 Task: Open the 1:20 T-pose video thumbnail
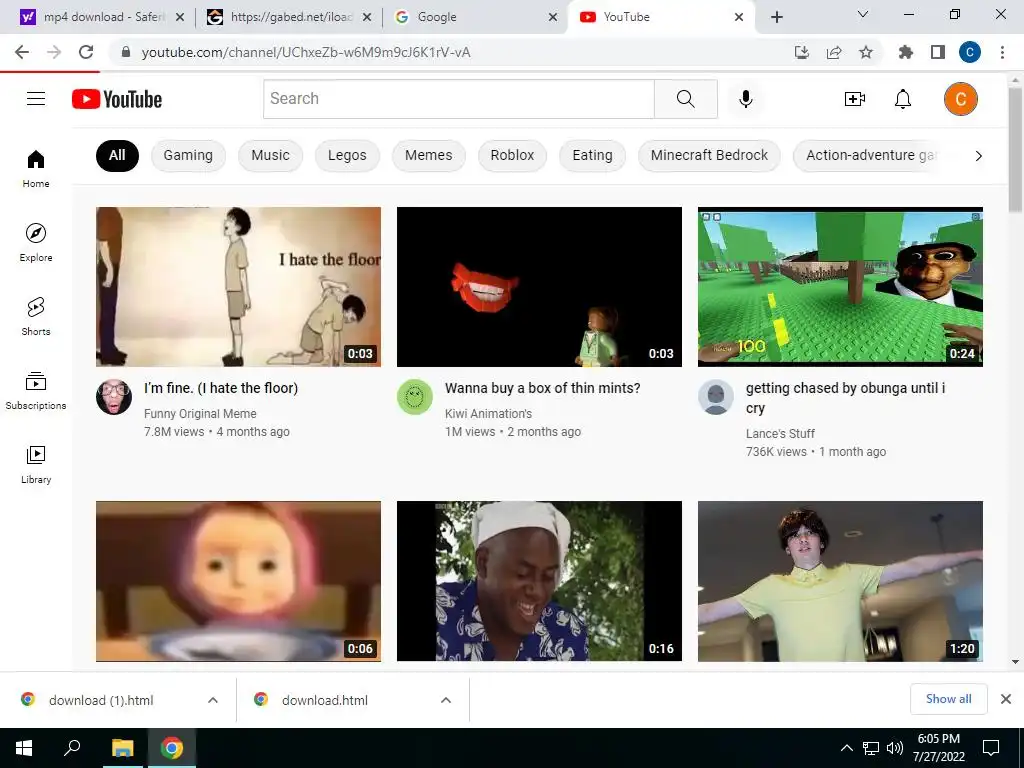click(x=840, y=581)
